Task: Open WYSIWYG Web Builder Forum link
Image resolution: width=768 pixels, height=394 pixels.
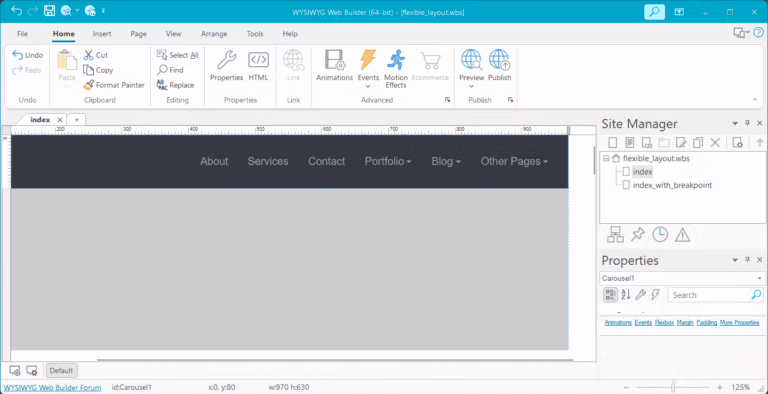Action: [x=52, y=387]
